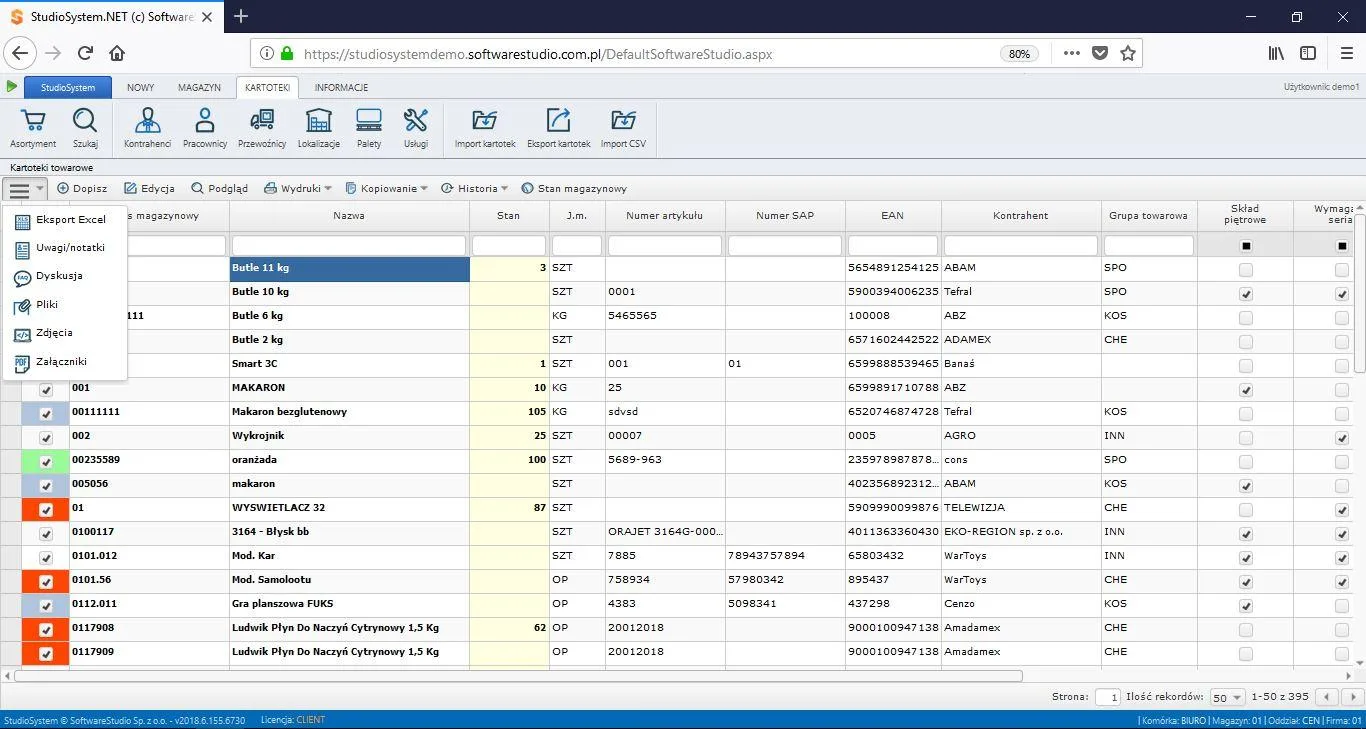Toggle Skład piętrowe for MAKARON row
1366x729 pixels.
(x=1245, y=390)
